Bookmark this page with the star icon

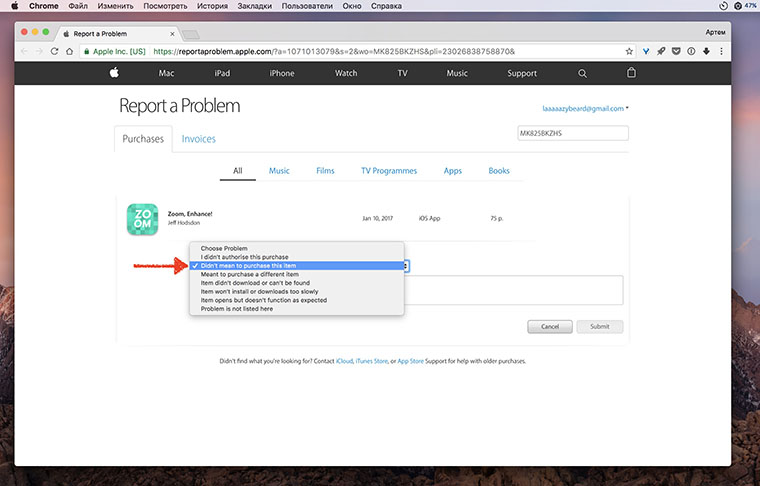628,50
